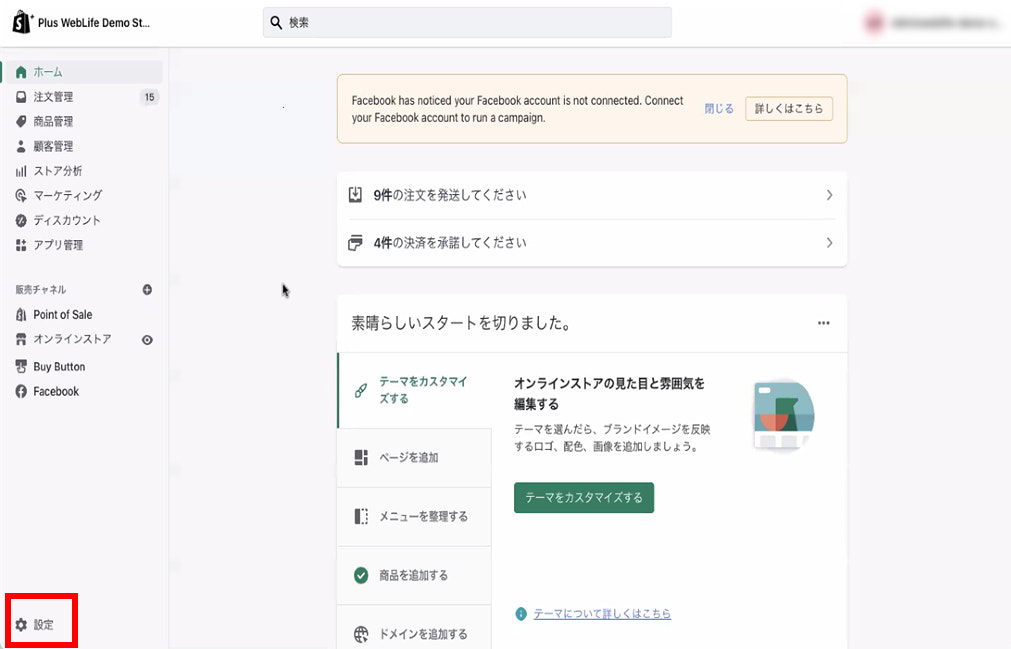1011x649 pixels.
Task: Click inside the 検索 search field
Action: (x=467, y=21)
